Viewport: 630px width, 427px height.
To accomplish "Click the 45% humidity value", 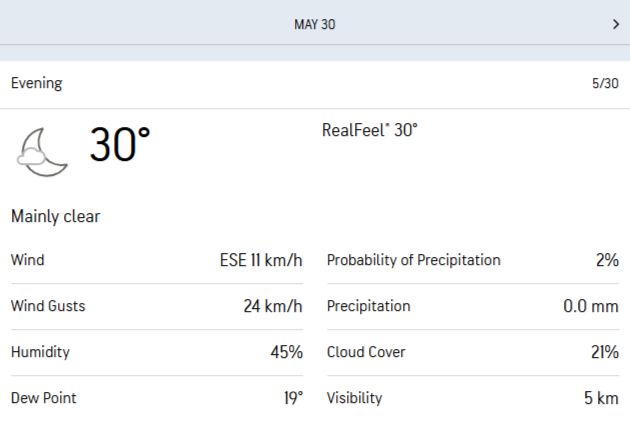I will [286, 352].
